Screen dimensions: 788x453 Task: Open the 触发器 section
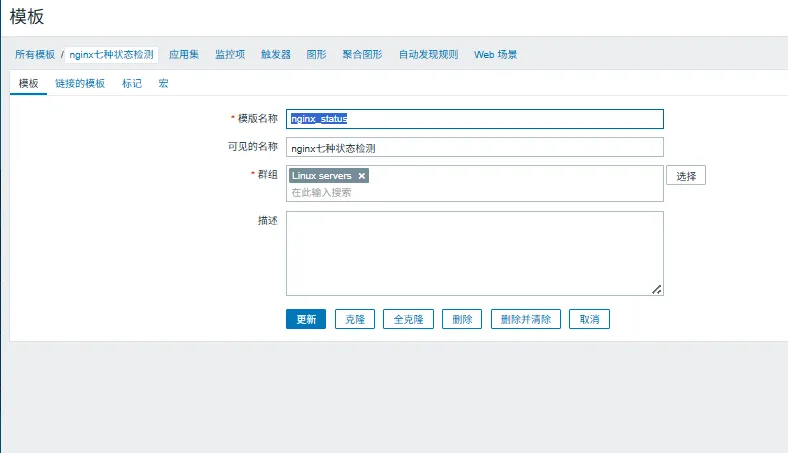pos(276,54)
